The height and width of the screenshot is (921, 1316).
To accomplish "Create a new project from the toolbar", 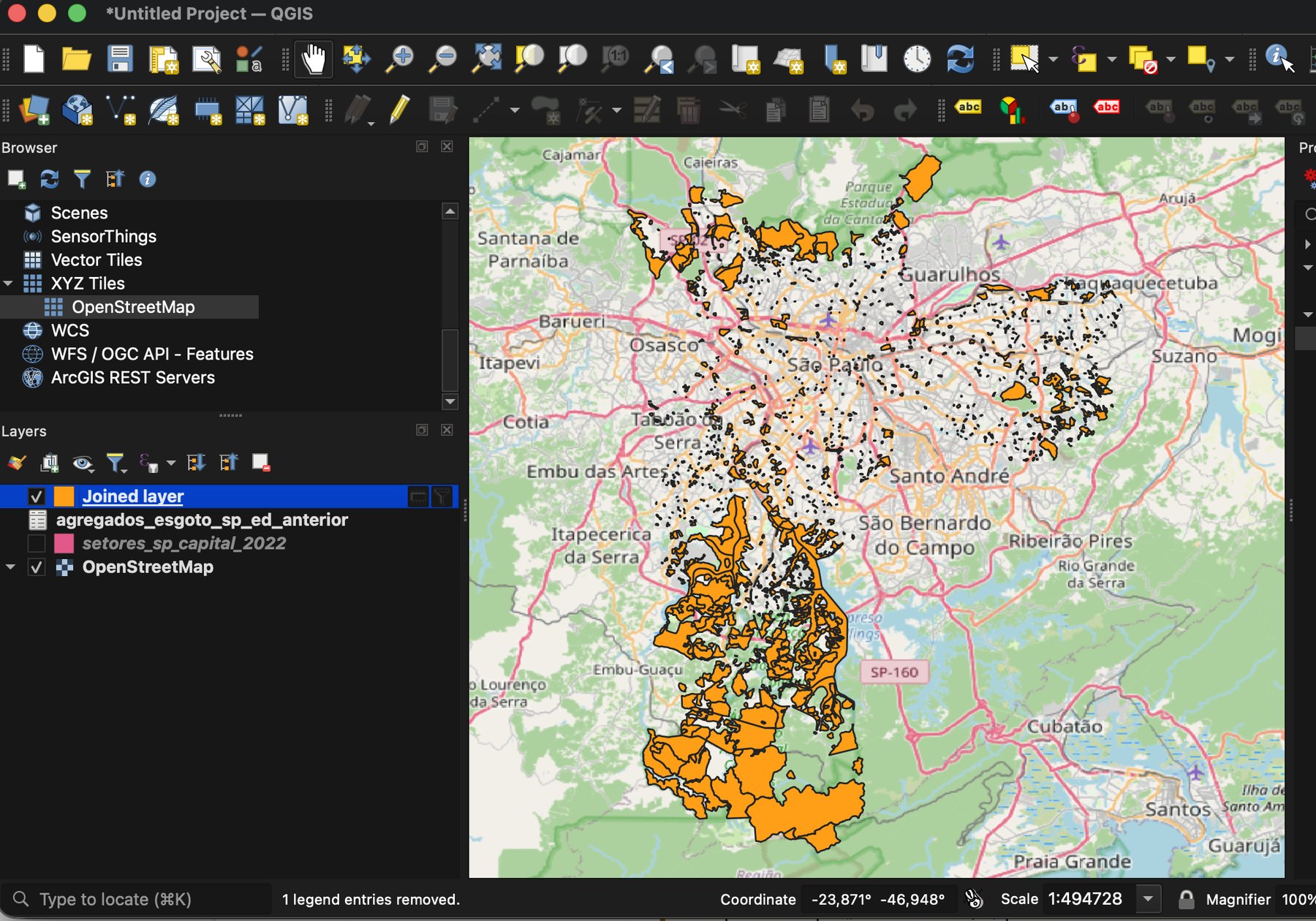I will (x=34, y=58).
